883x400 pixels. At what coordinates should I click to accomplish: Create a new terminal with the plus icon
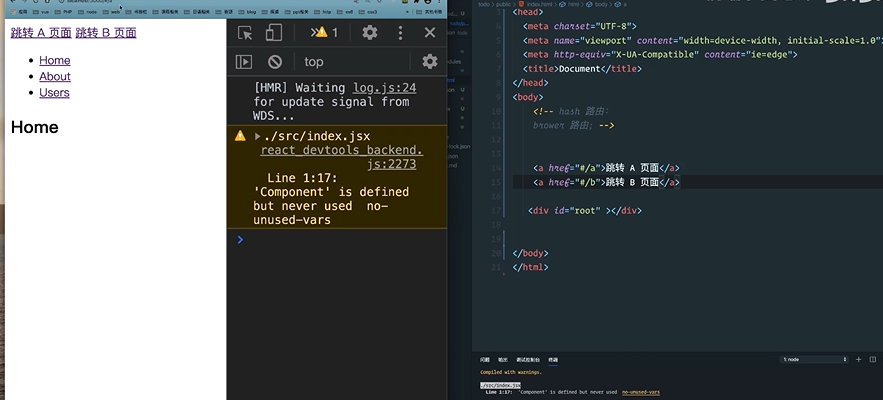click(858, 359)
